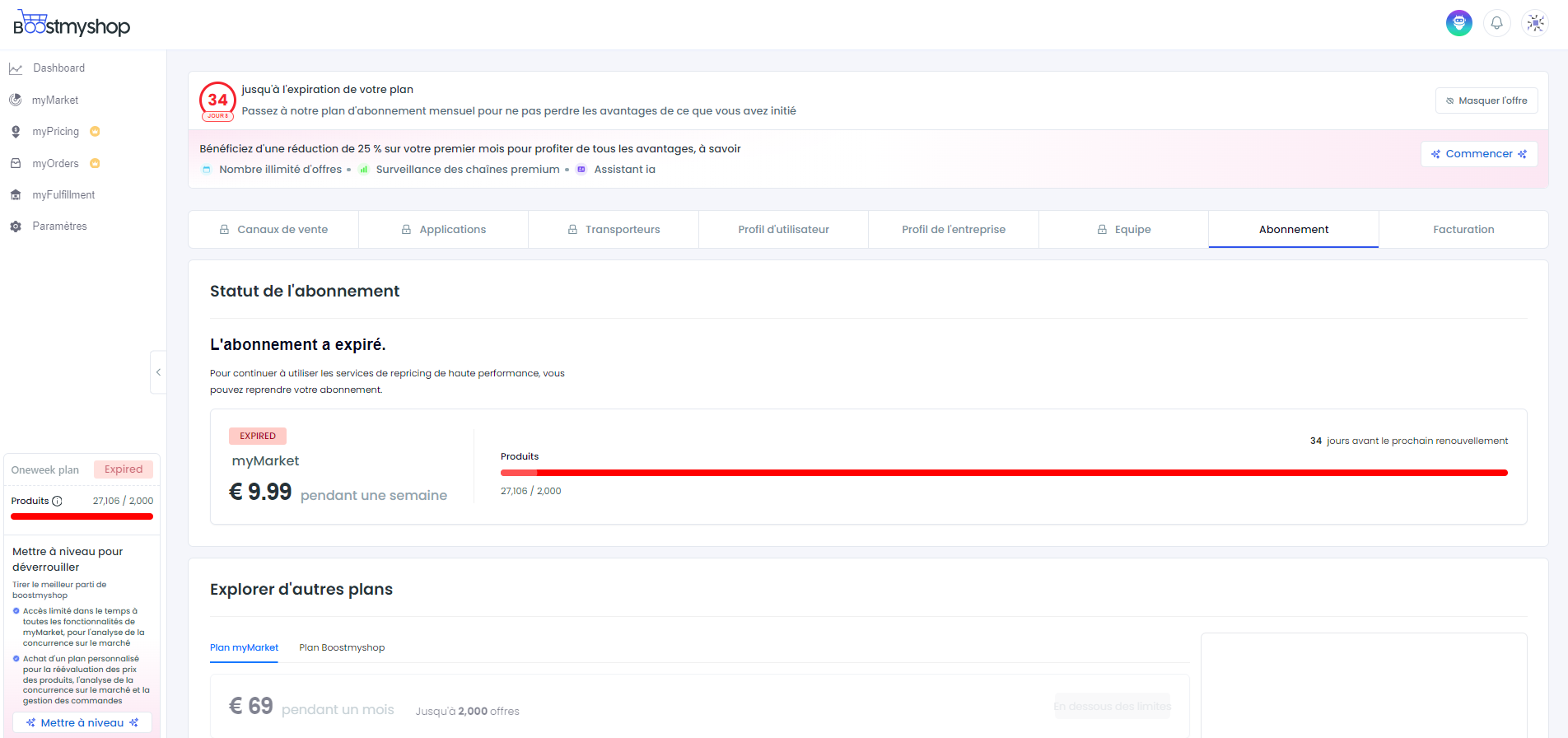Select the Plan Boostmyshop tab
Image resolution: width=1568 pixels, height=738 pixels.
click(342, 648)
